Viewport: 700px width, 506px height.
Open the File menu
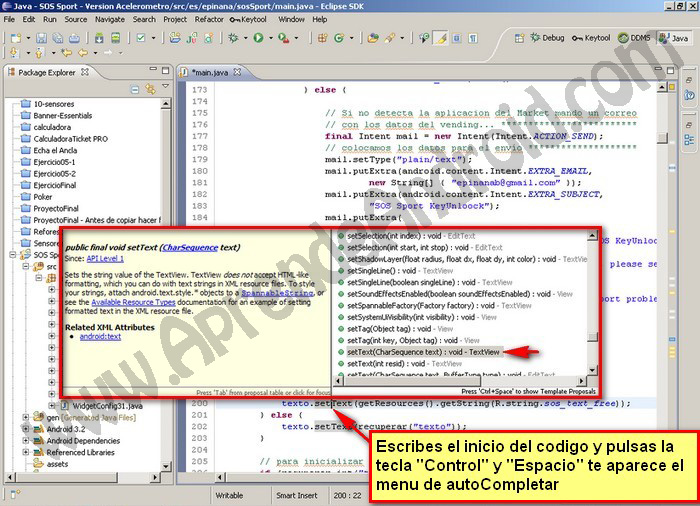pyautogui.click(x=9, y=19)
